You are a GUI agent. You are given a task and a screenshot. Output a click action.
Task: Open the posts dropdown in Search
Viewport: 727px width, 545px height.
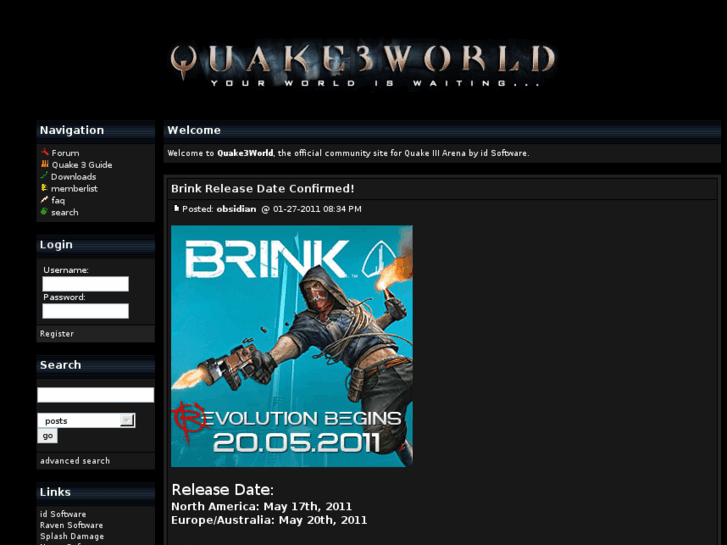point(86,420)
